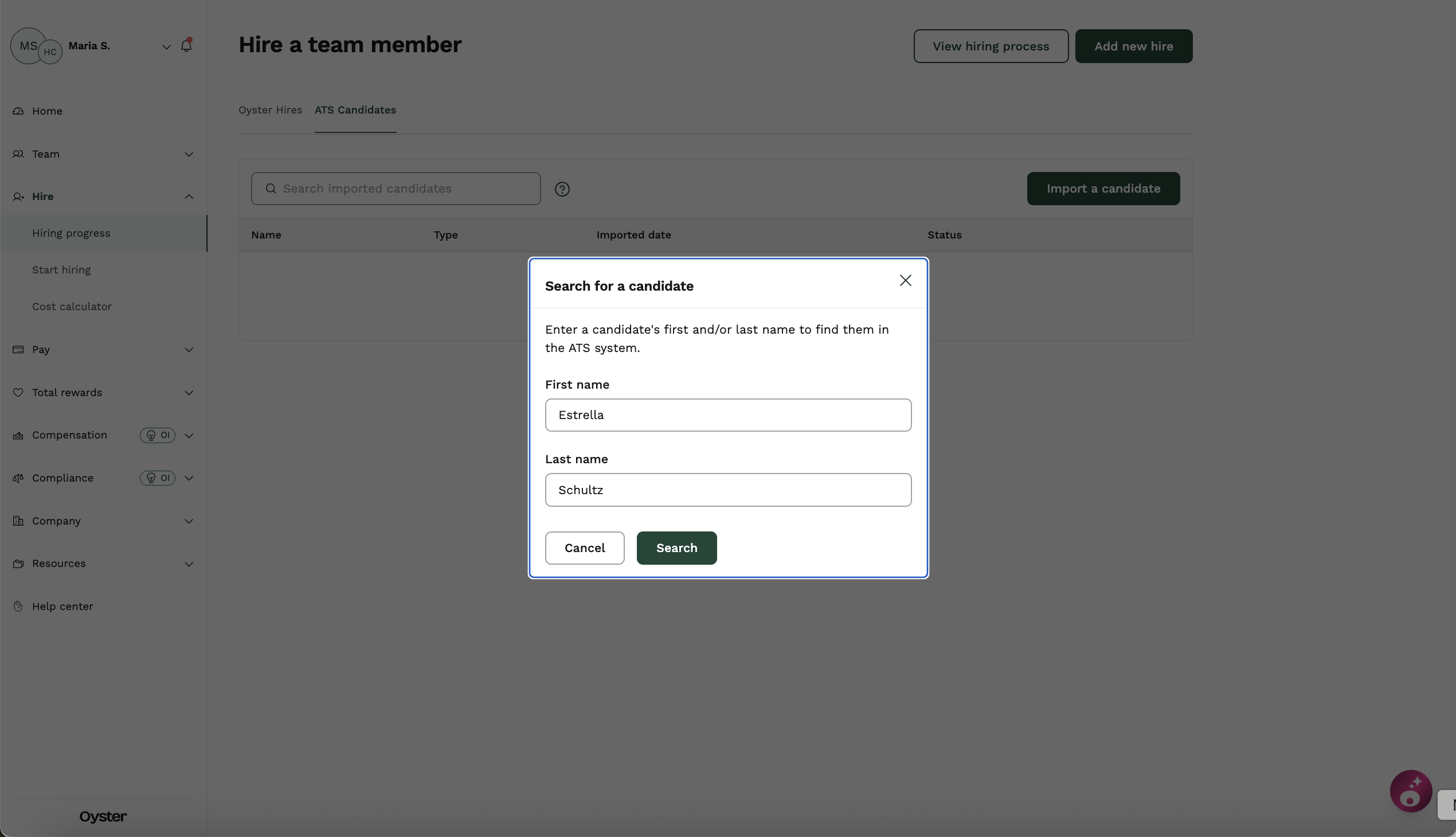Expand the Compliance chevron
Viewport: 1456px width, 837px height.
[x=189, y=478]
